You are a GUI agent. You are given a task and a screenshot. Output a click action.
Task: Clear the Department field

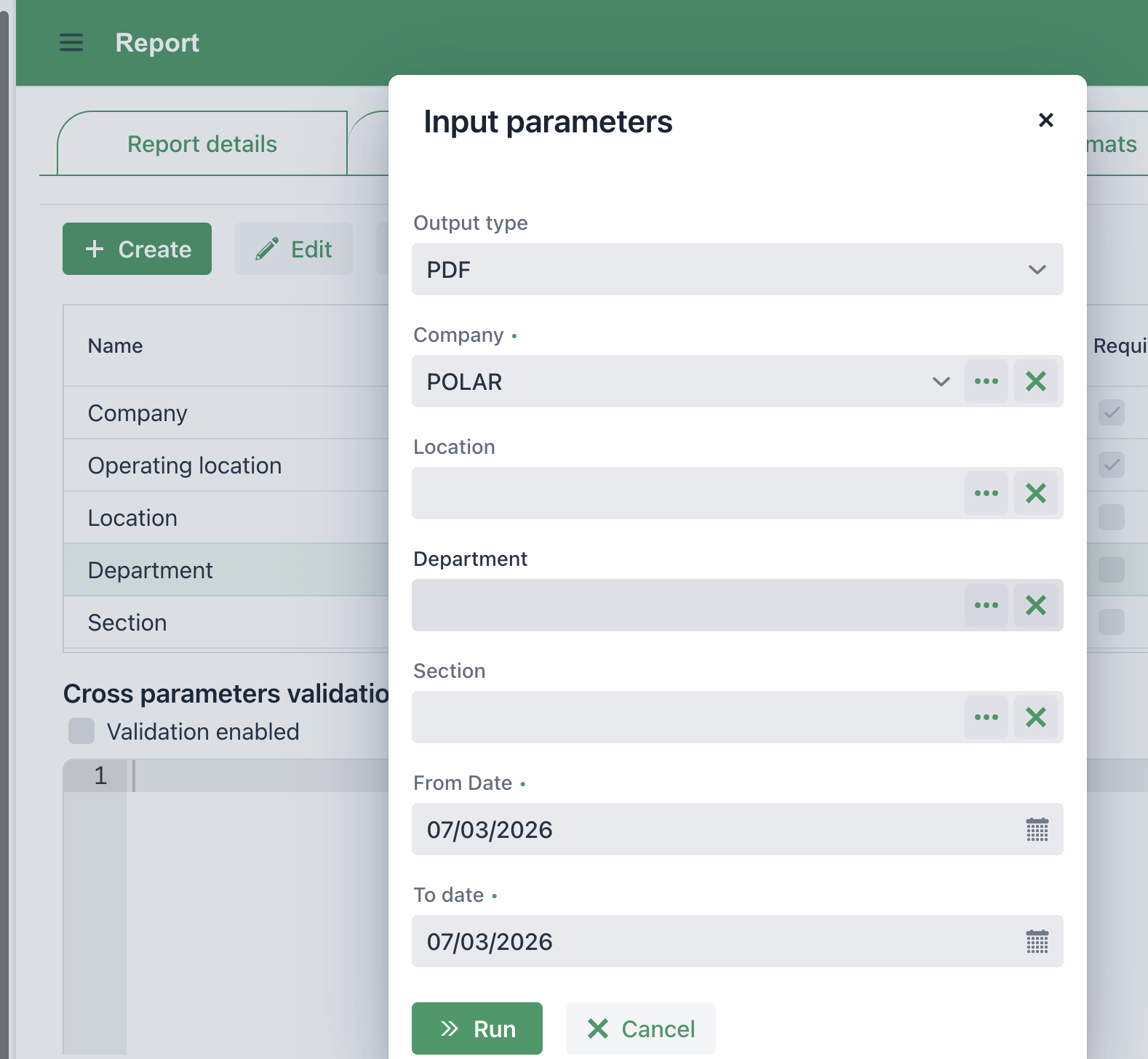coord(1035,605)
